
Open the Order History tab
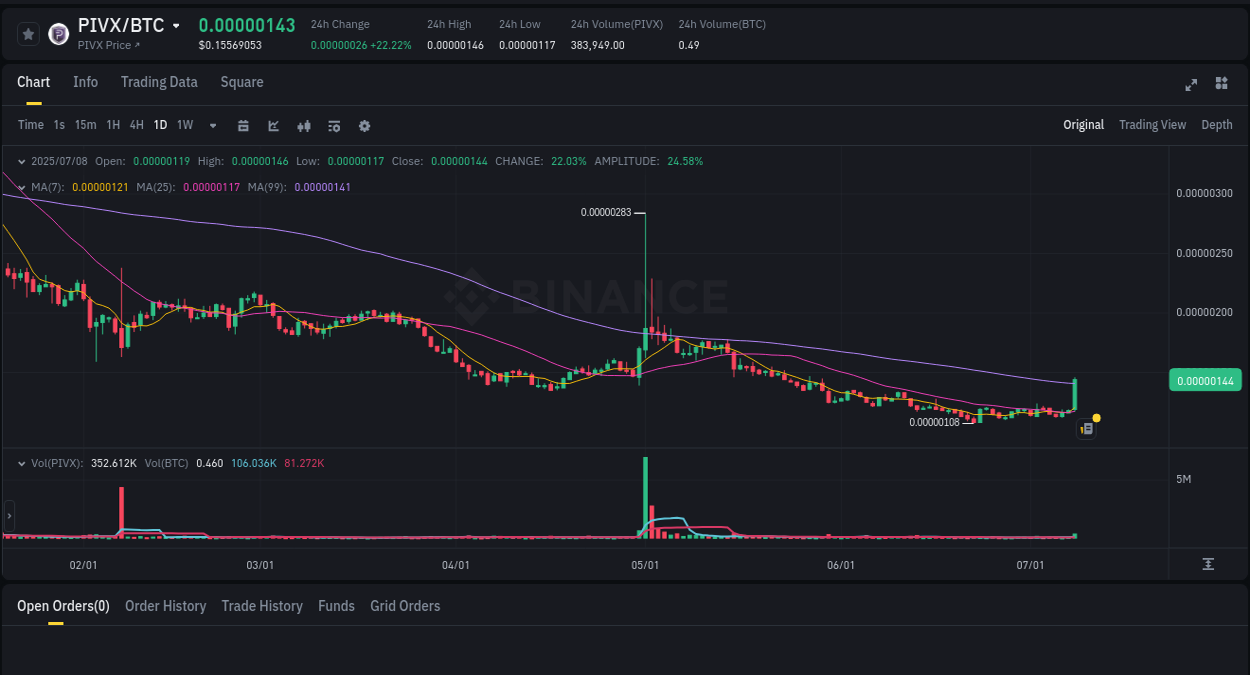[x=165, y=606]
